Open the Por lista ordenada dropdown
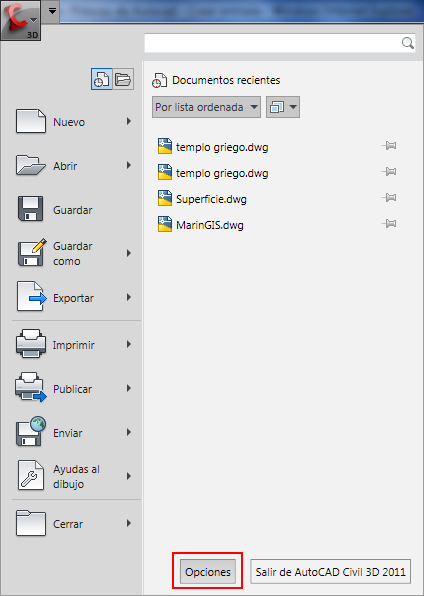The width and height of the screenshot is (424, 596). coord(206,107)
